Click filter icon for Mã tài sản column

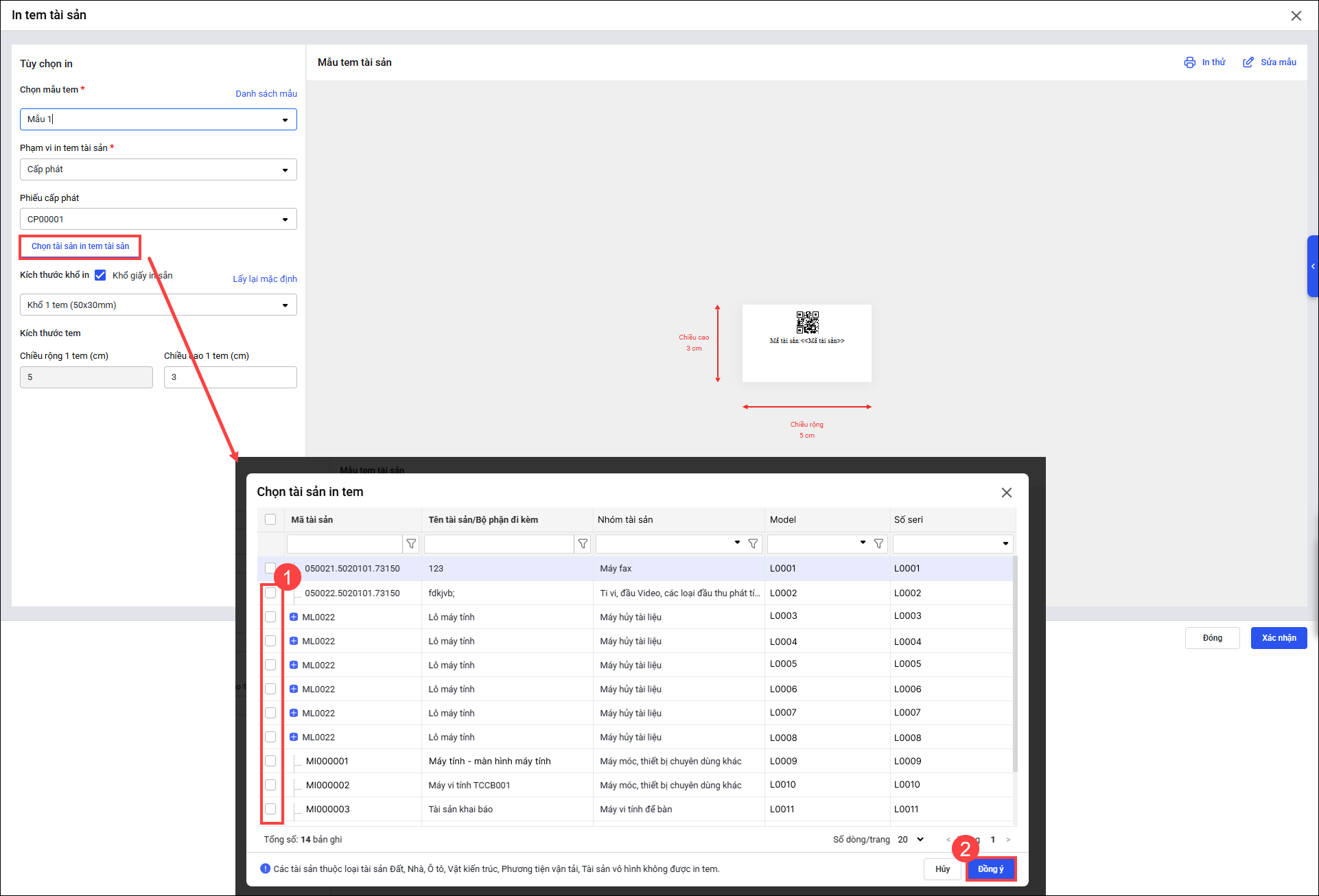pyautogui.click(x=411, y=544)
